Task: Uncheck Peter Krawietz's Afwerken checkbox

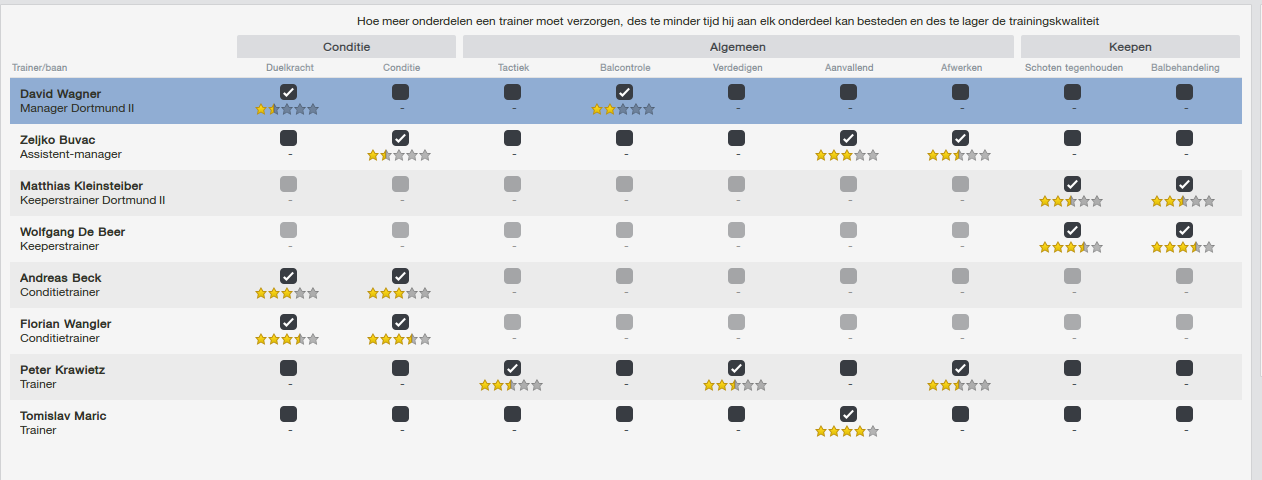Action: click(960, 368)
